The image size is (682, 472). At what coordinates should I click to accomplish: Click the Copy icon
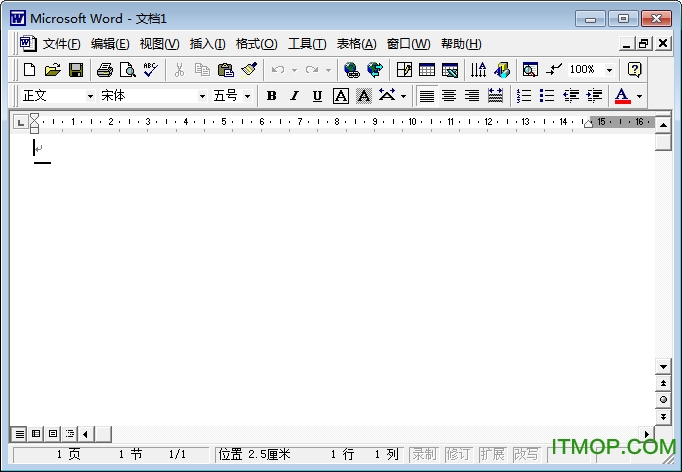(202, 70)
